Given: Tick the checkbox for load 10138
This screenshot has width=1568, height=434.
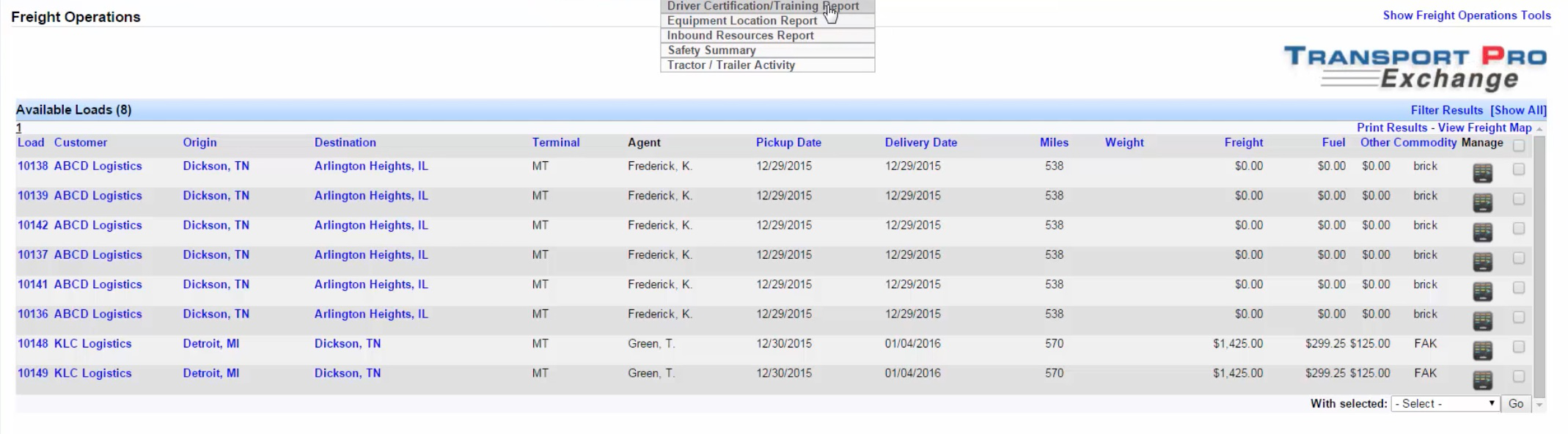Looking at the screenshot, I should (1519, 169).
